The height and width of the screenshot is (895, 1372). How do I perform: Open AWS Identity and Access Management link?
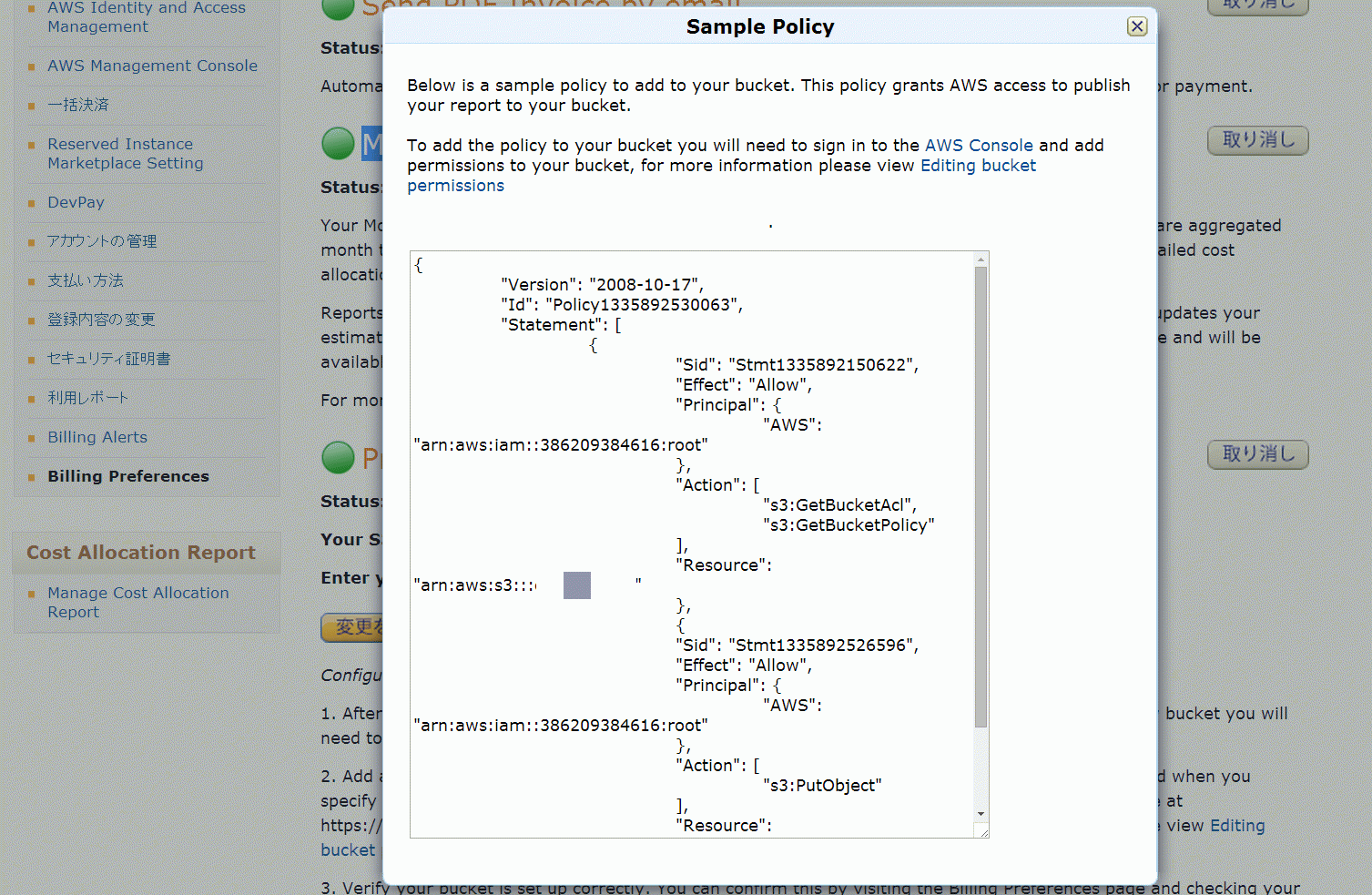pos(147,17)
